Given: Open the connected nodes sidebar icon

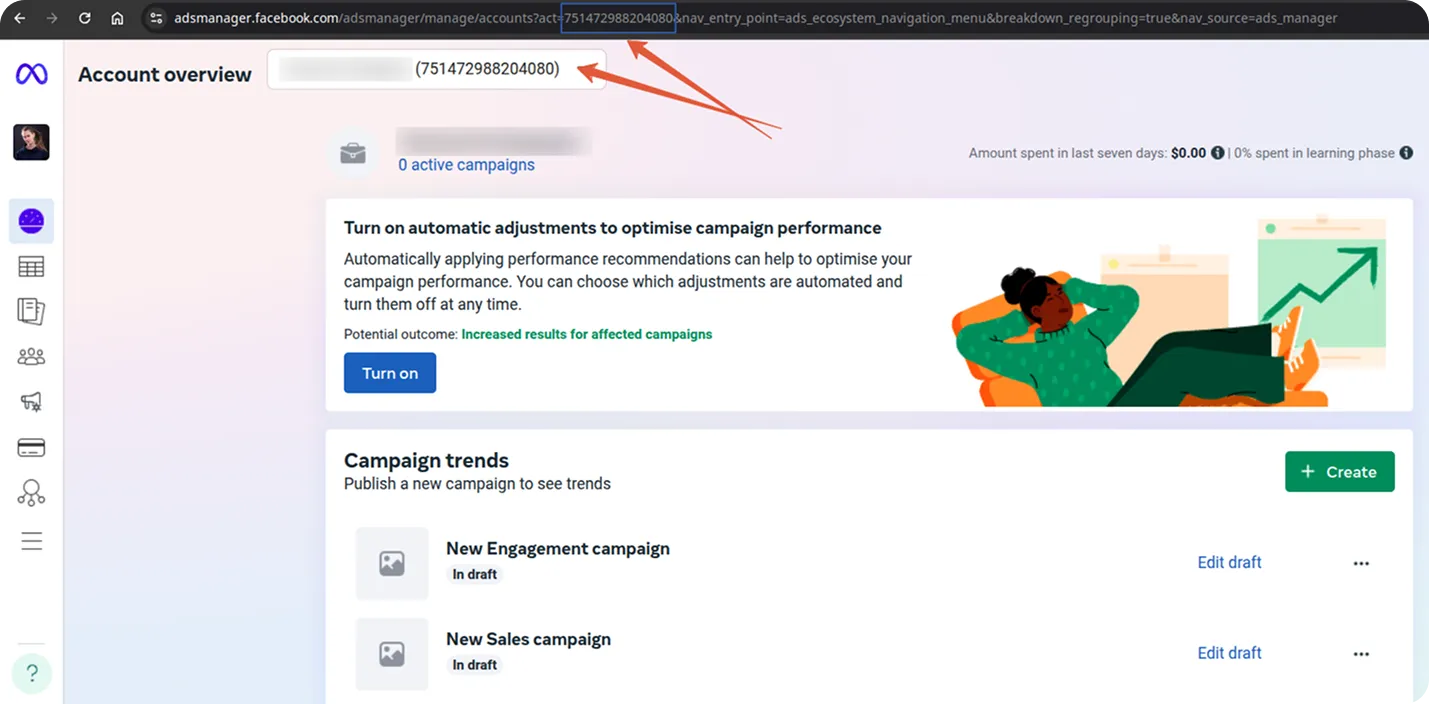Looking at the screenshot, I should point(31,493).
